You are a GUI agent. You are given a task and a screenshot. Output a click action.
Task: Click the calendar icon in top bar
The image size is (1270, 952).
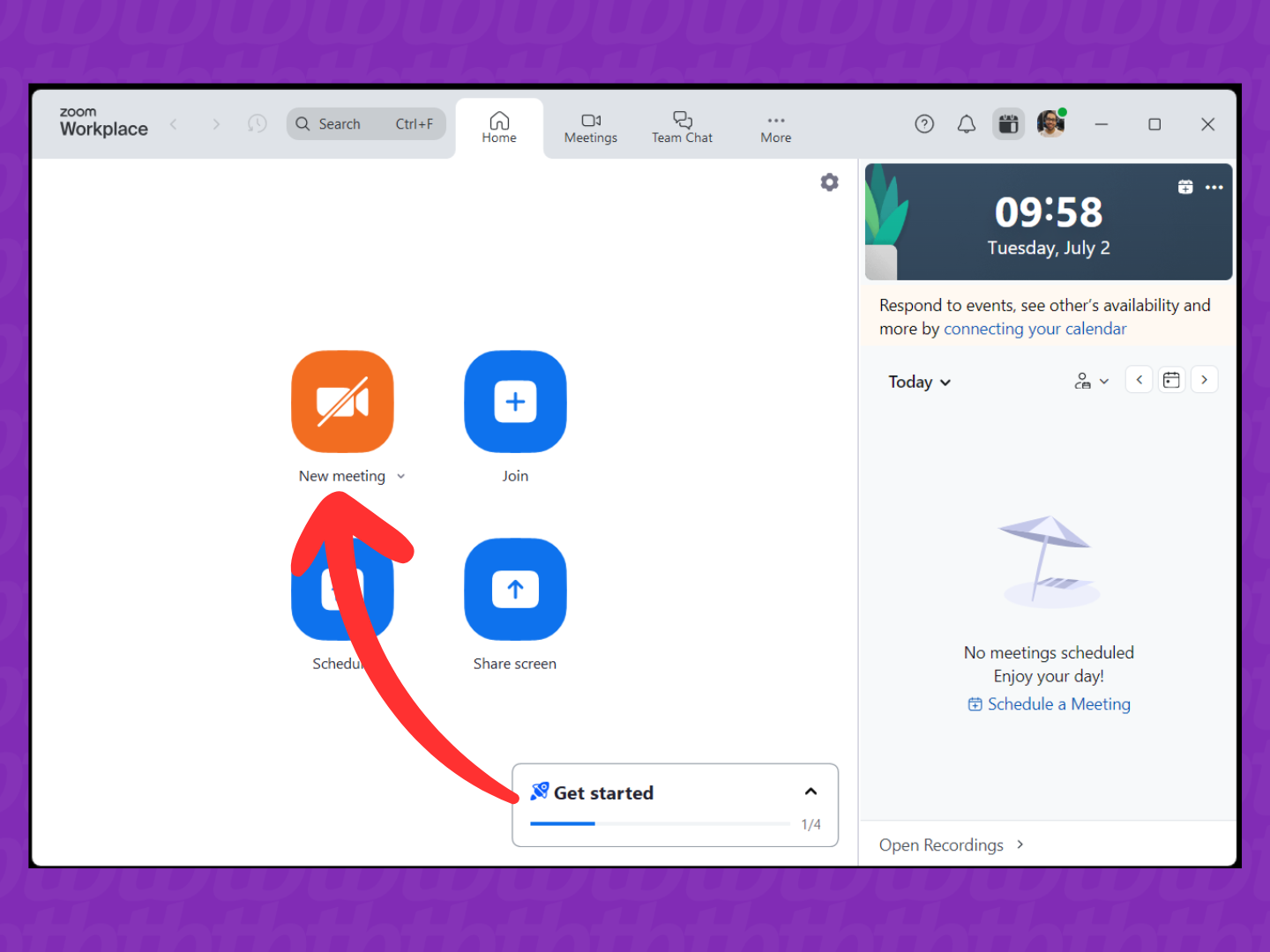click(x=1008, y=124)
